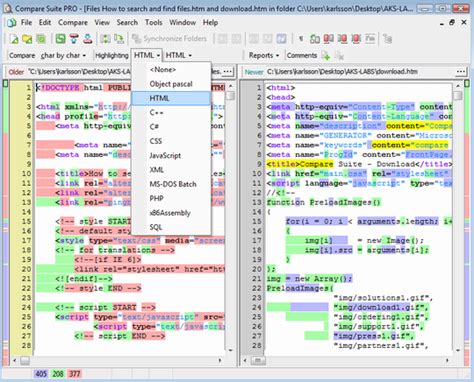Viewport: 474px width, 382px height.
Task: Click the stamp-shaped icon after the filter icon
Action: (88, 39)
